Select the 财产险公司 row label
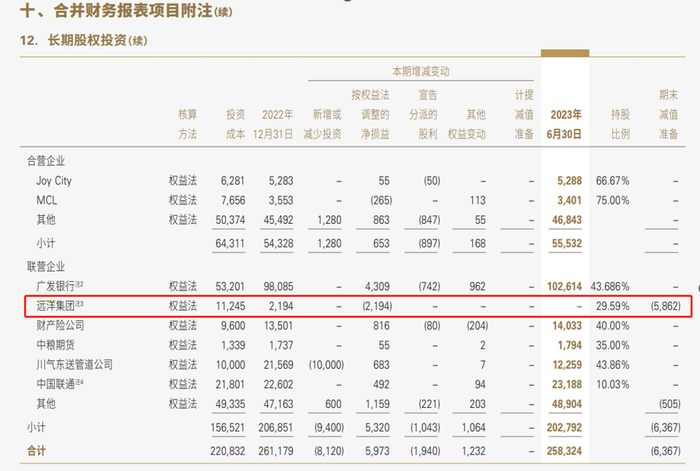 60,325
